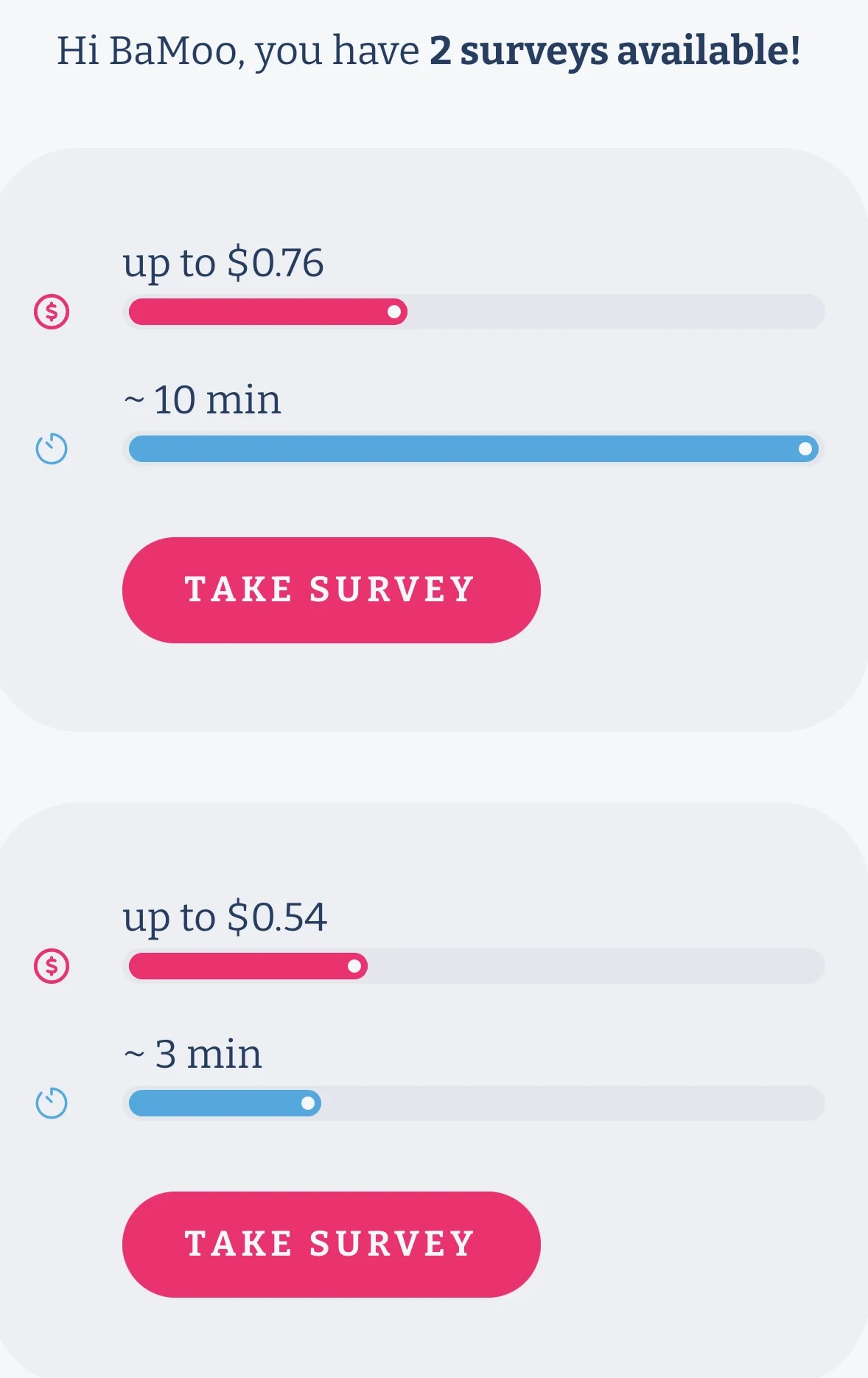Select the "~ 3 min" duration label
Image resolution: width=868 pixels, height=1378 pixels.
pos(193,1055)
